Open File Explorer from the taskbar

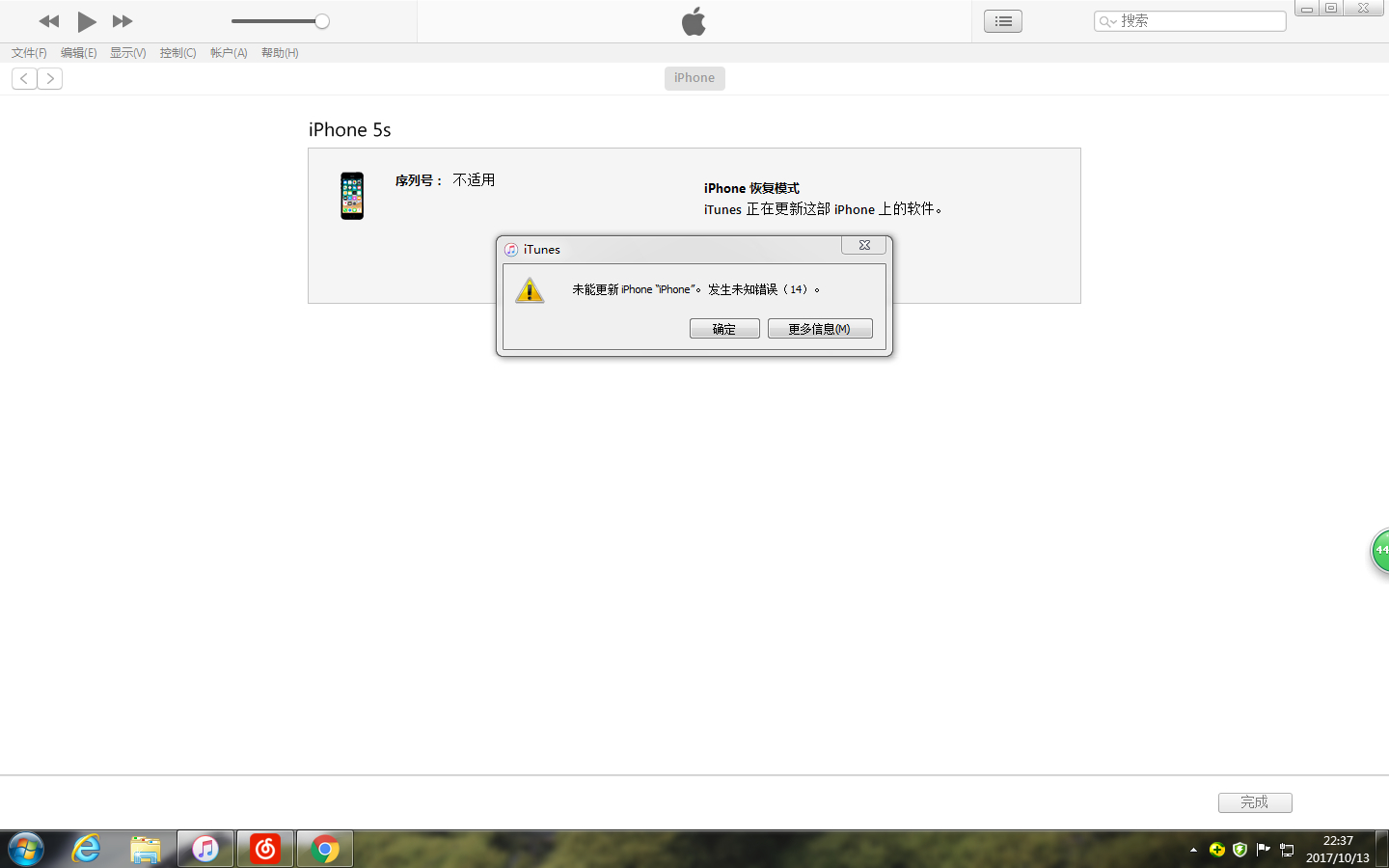pos(146,850)
